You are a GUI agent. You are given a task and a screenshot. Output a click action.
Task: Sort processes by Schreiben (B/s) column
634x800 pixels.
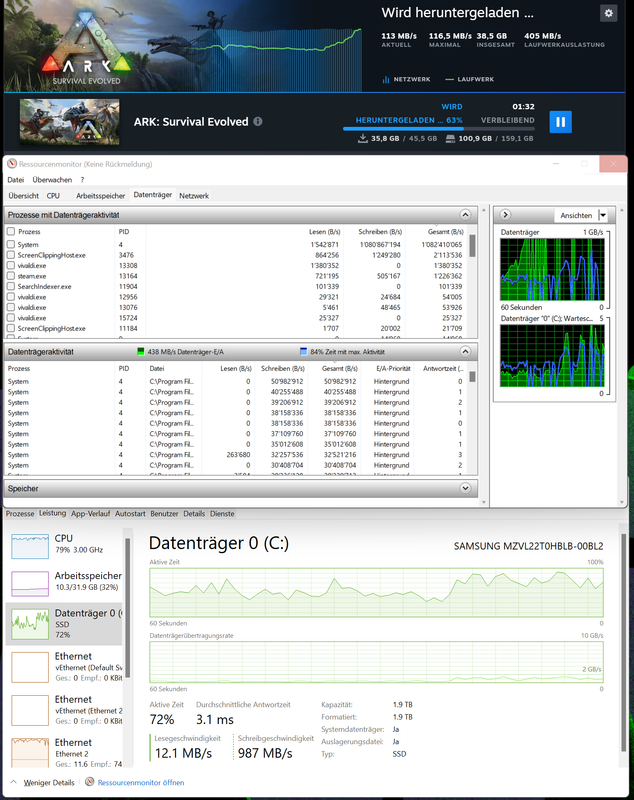(380, 232)
